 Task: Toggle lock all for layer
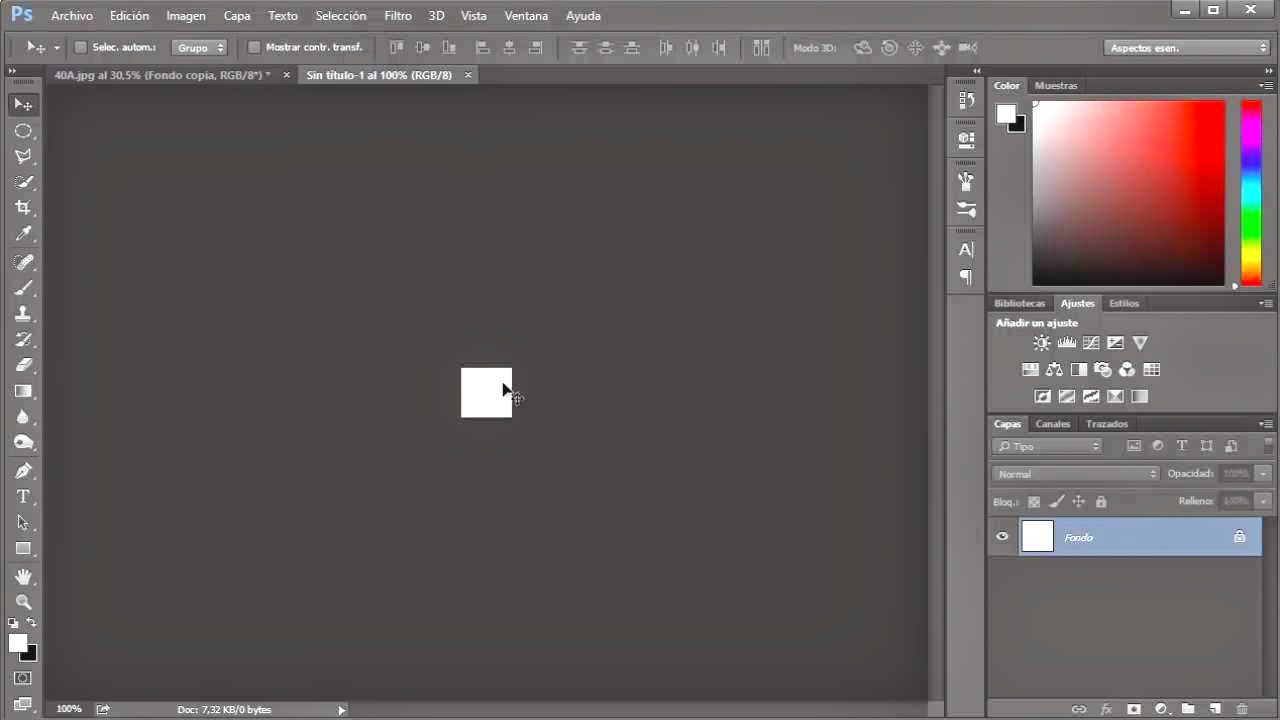coord(1101,502)
